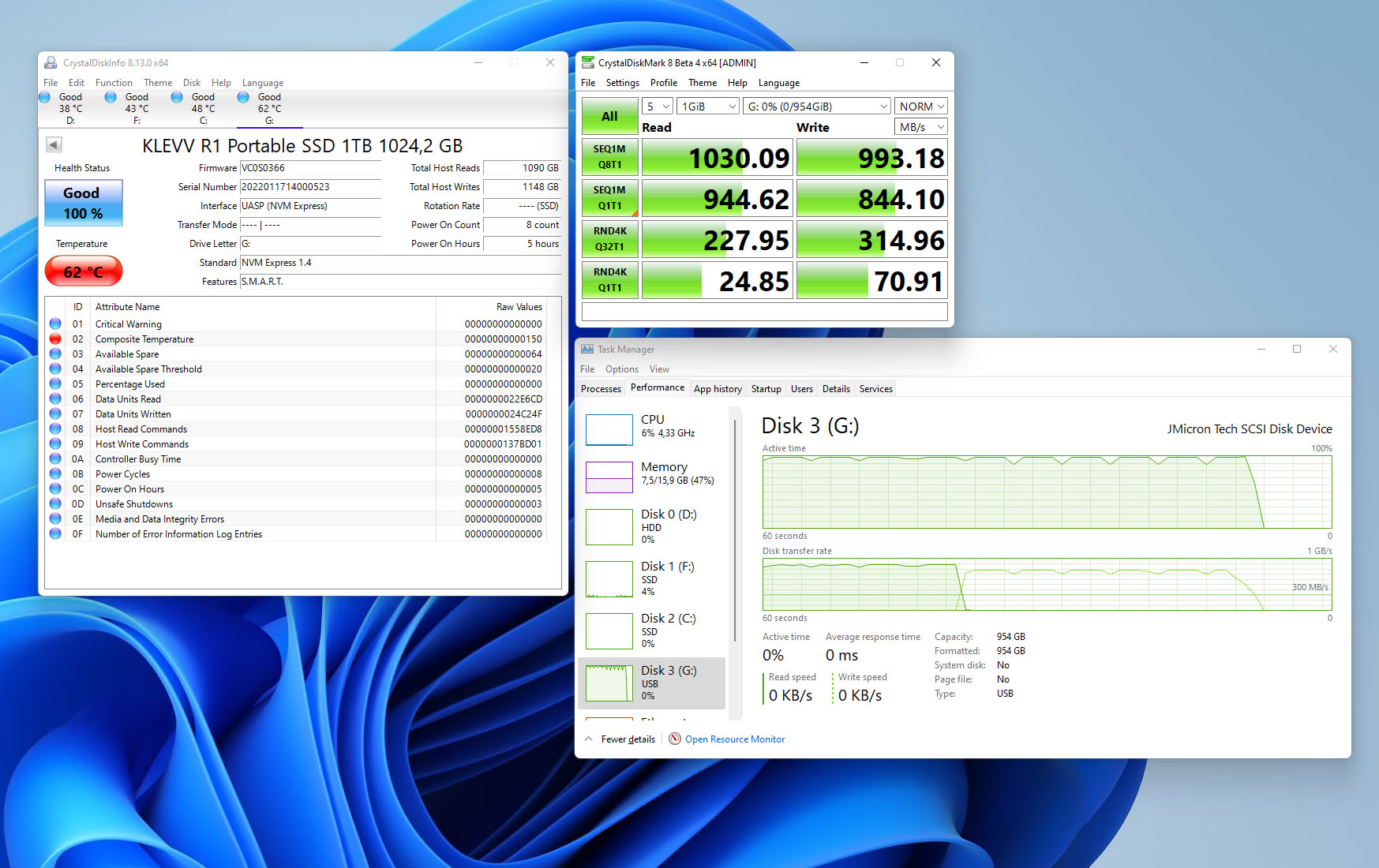1379x868 pixels.
Task: Click the Task Manager sidebar scrollbar
Action: [735, 530]
